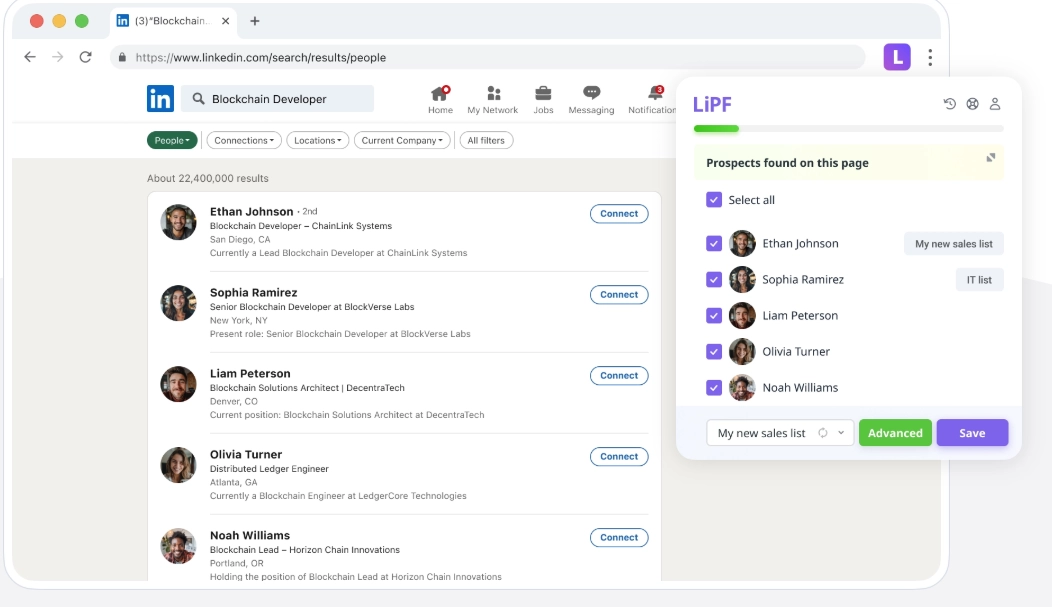Viewport: 1052px width, 607px height.
Task: Close the Blockchain LinkedIn tab
Action: click(x=225, y=21)
